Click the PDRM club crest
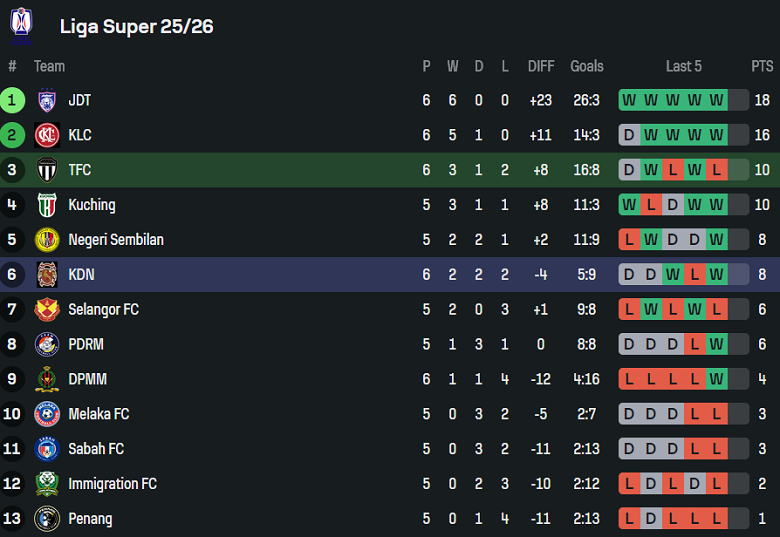The image size is (780, 537). point(47,345)
